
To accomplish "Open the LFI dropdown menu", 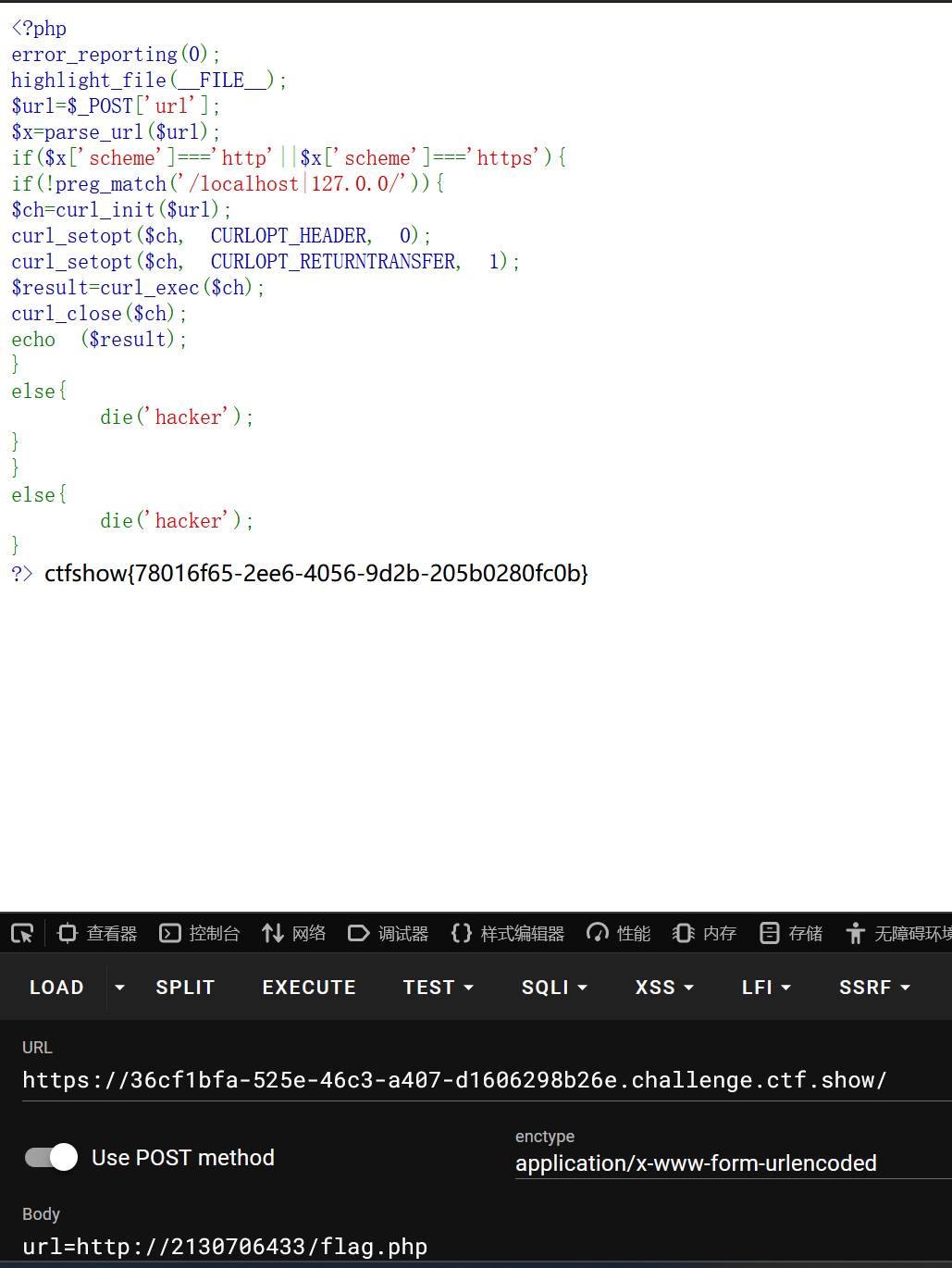I will (x=766, y=988).
